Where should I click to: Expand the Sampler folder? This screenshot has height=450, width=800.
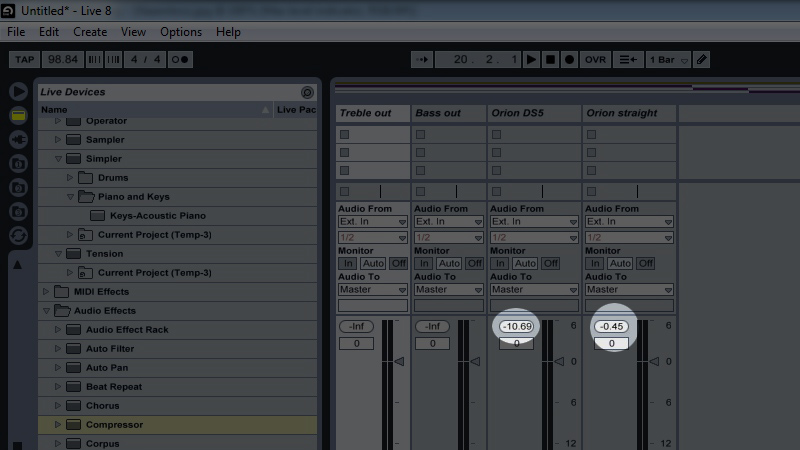[x=58, y=139]
